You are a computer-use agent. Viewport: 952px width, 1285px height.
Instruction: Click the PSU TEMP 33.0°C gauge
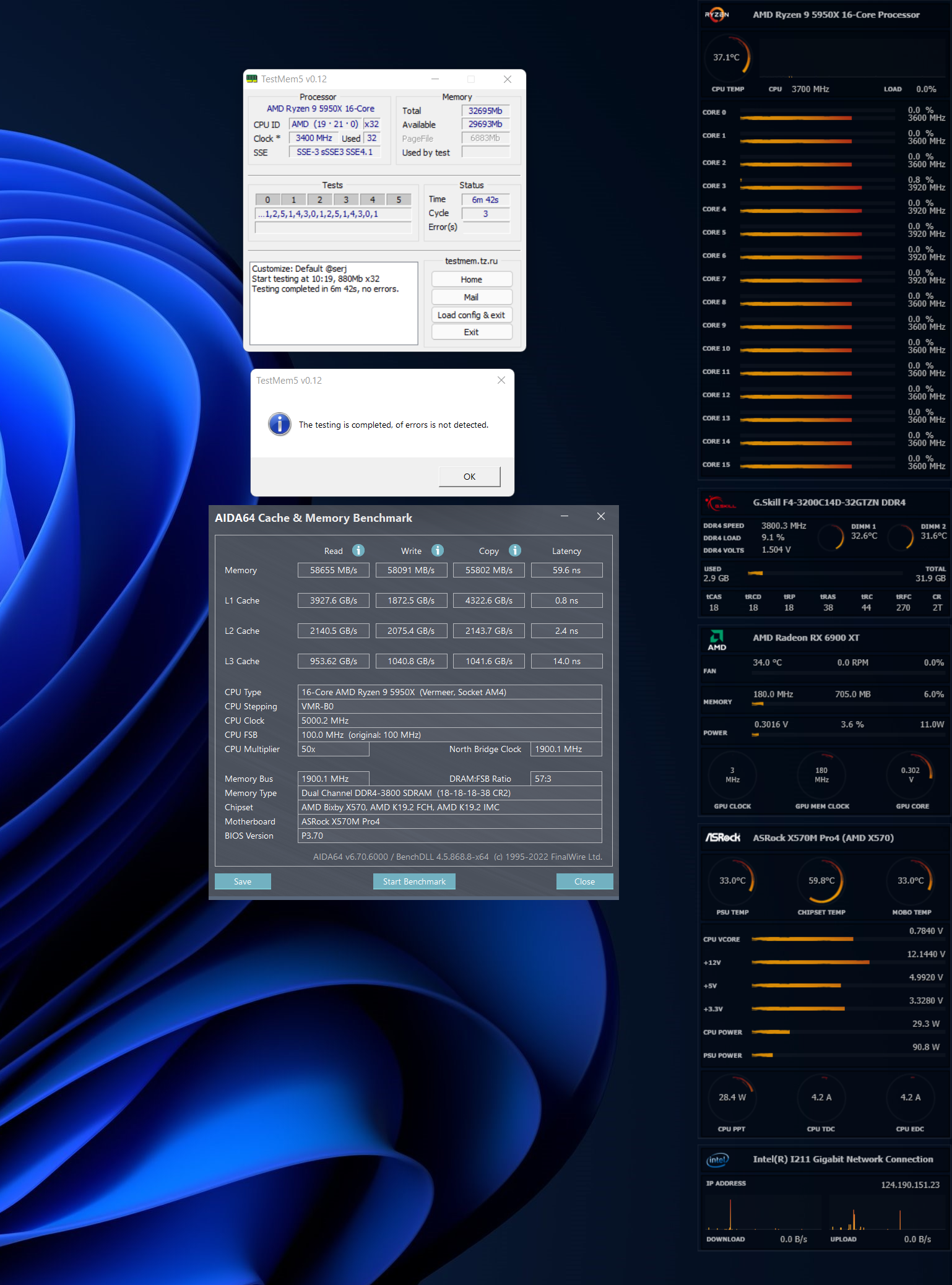(x=732, y=880)
